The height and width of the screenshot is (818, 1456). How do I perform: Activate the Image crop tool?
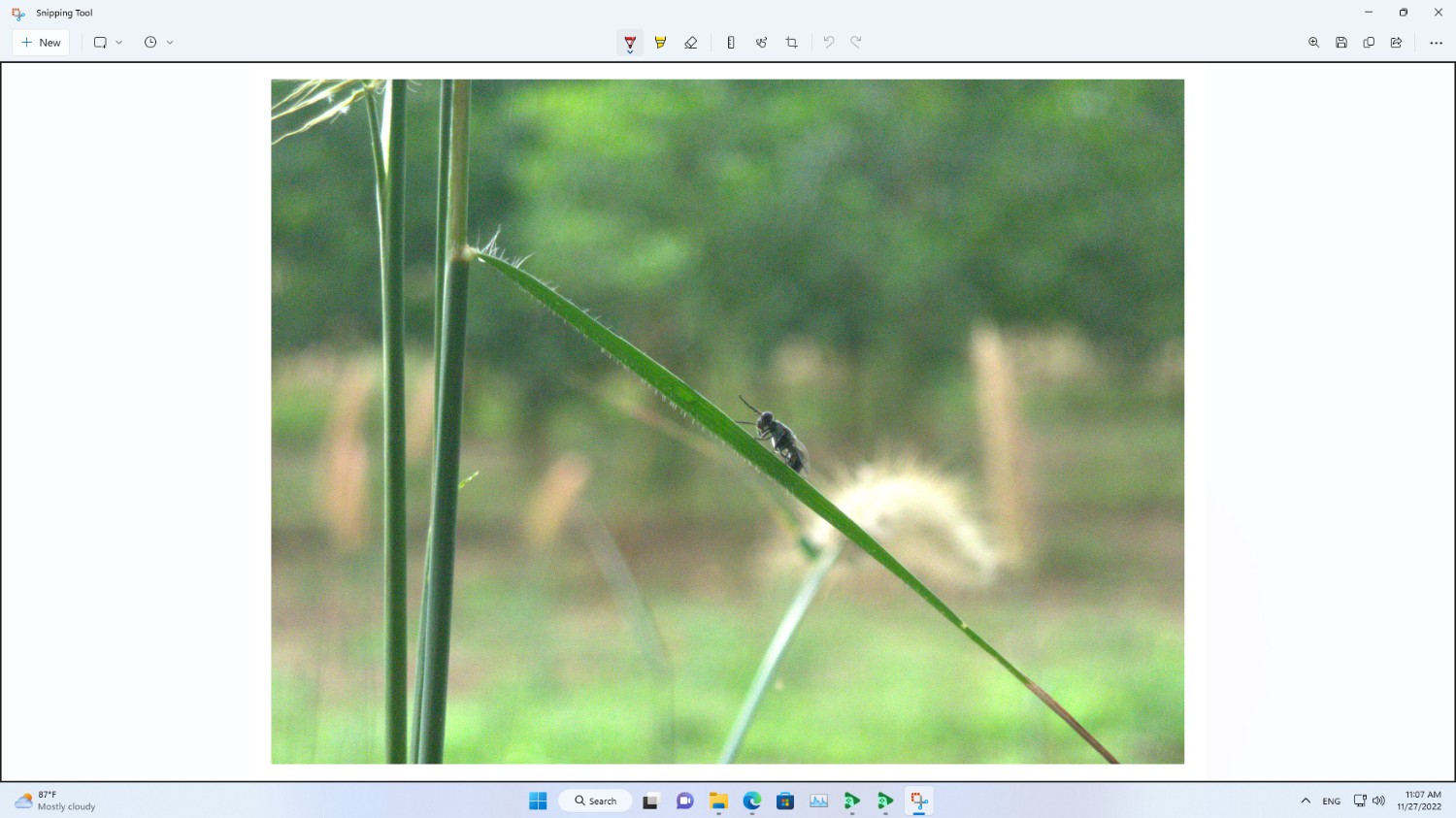792,43
